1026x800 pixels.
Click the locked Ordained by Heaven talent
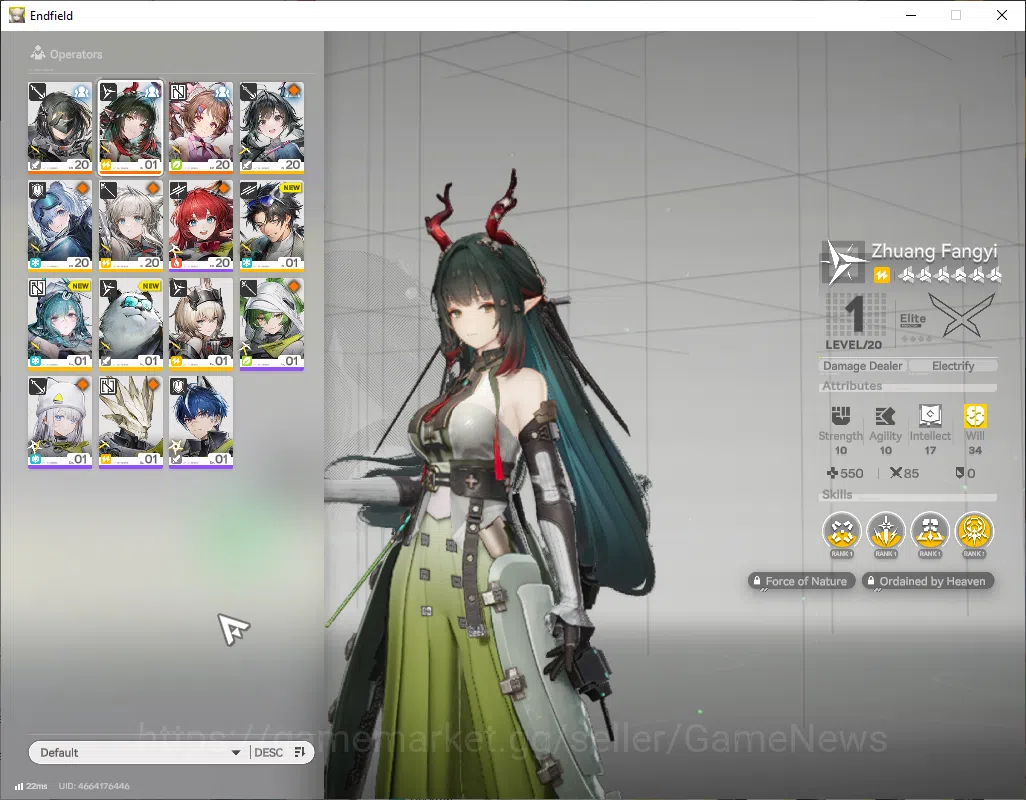tap(927, 581)
